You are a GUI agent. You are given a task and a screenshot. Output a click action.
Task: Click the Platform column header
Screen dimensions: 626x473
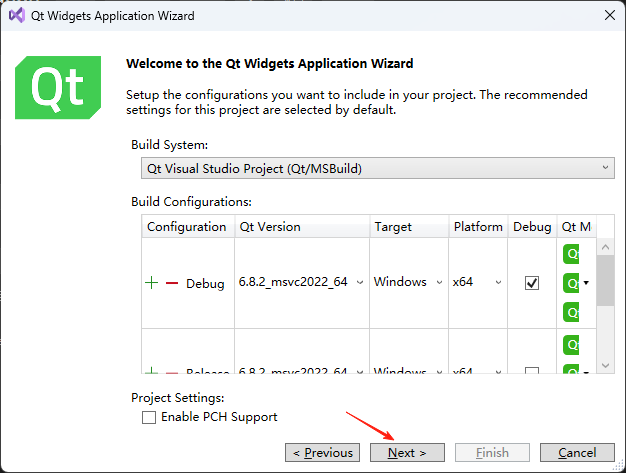(x=478, y=226)
